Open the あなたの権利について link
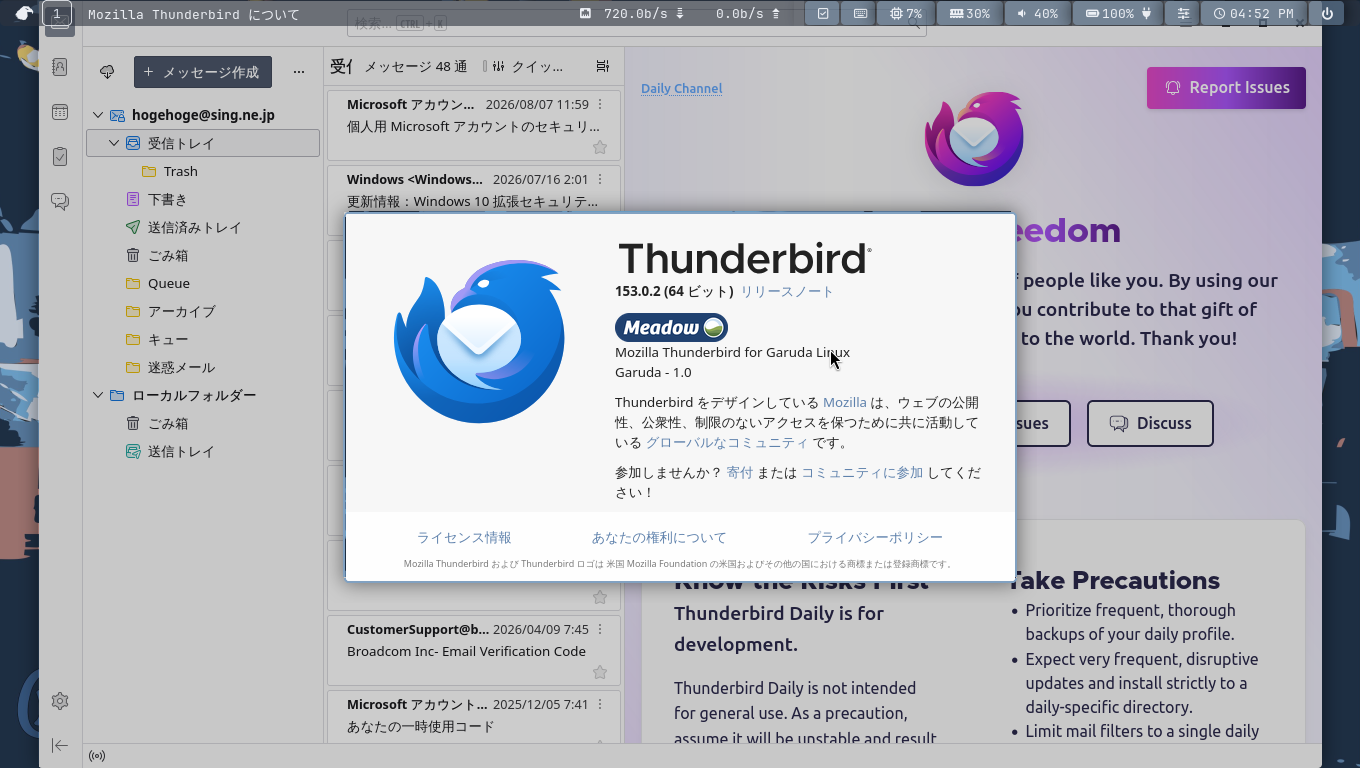1360x768 pixels. [x=659, y=537]
